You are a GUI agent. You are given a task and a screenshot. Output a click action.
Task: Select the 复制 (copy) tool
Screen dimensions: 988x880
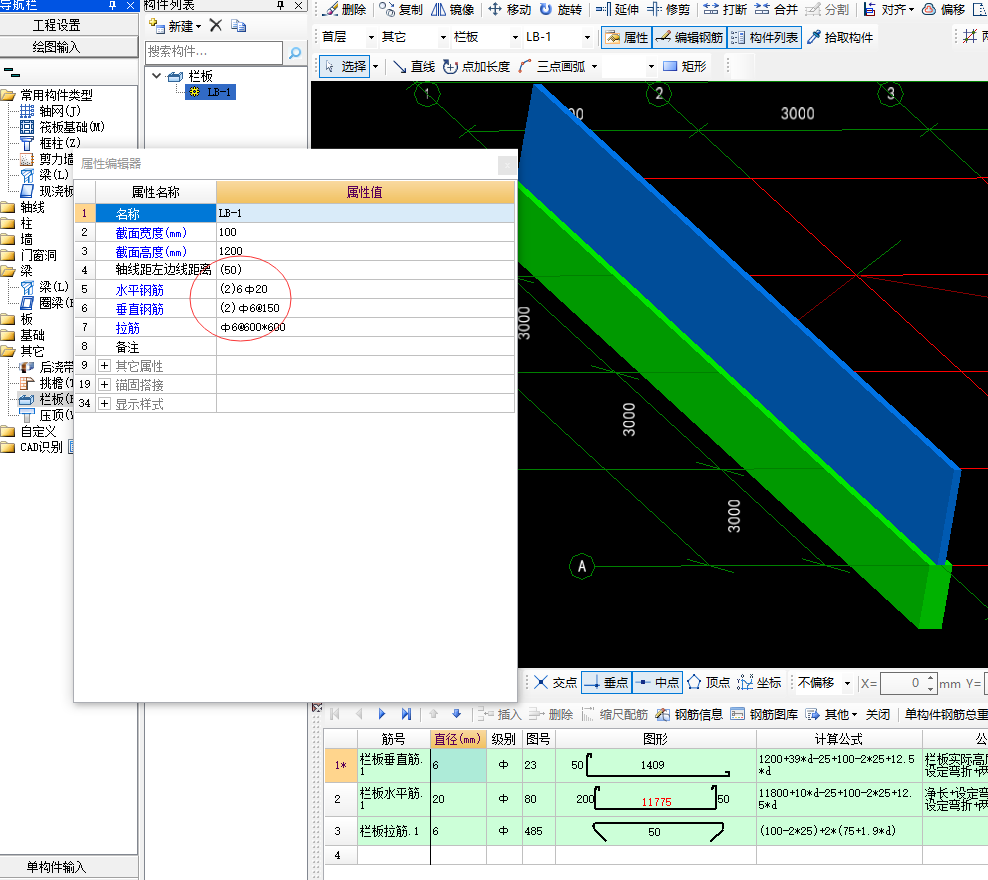click(401, 9)
